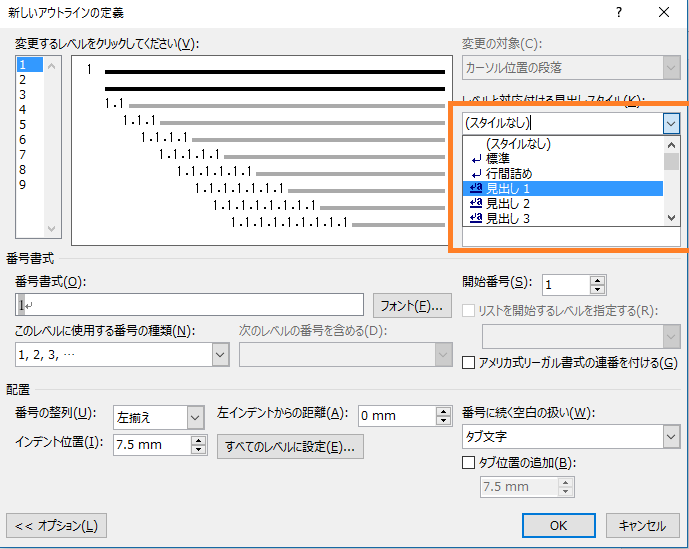Click the 番号書式 number format field
Screen dimensions: 689x549
(189, 305)
